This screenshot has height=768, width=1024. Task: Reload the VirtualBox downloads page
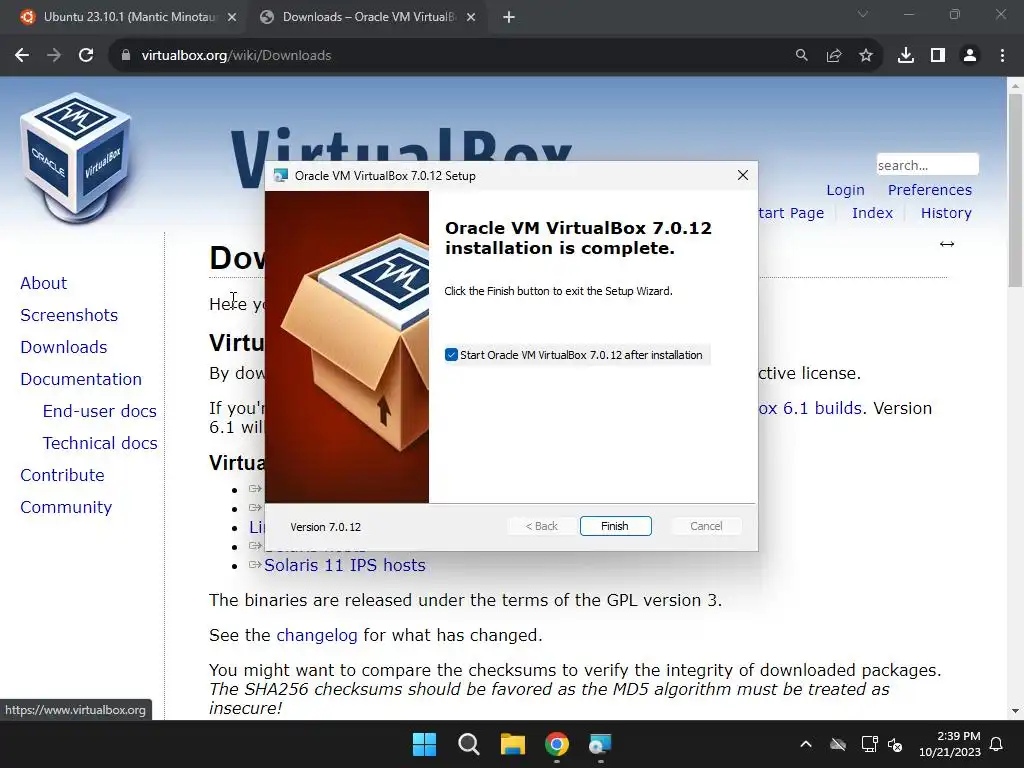[86, 56]
